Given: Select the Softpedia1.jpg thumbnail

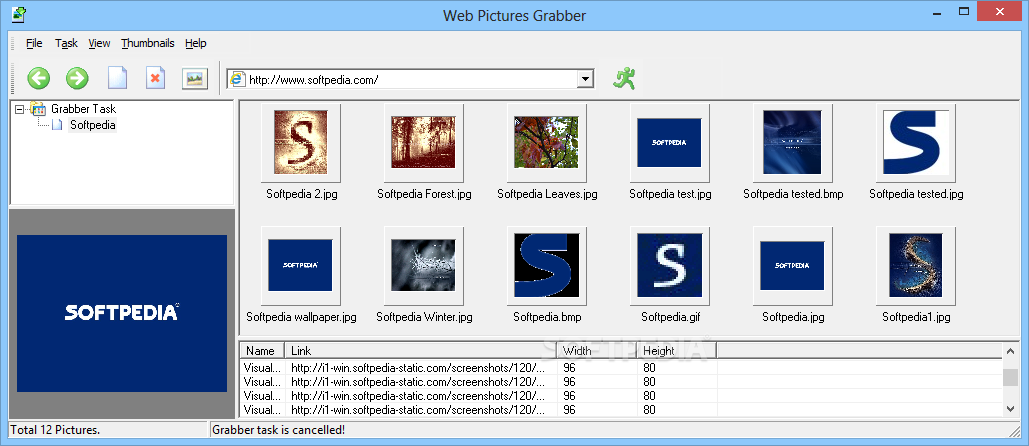Looking at the screenshot, I should pyautogui.click(x=916, y=266).
